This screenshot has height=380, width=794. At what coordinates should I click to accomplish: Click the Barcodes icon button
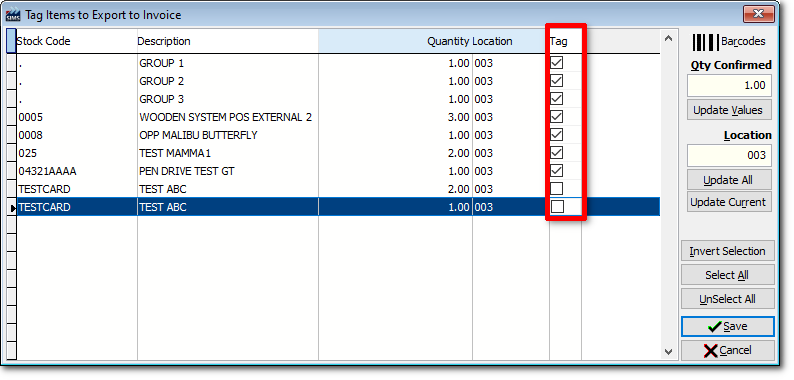pyautogui.click(x=729, y=42)
